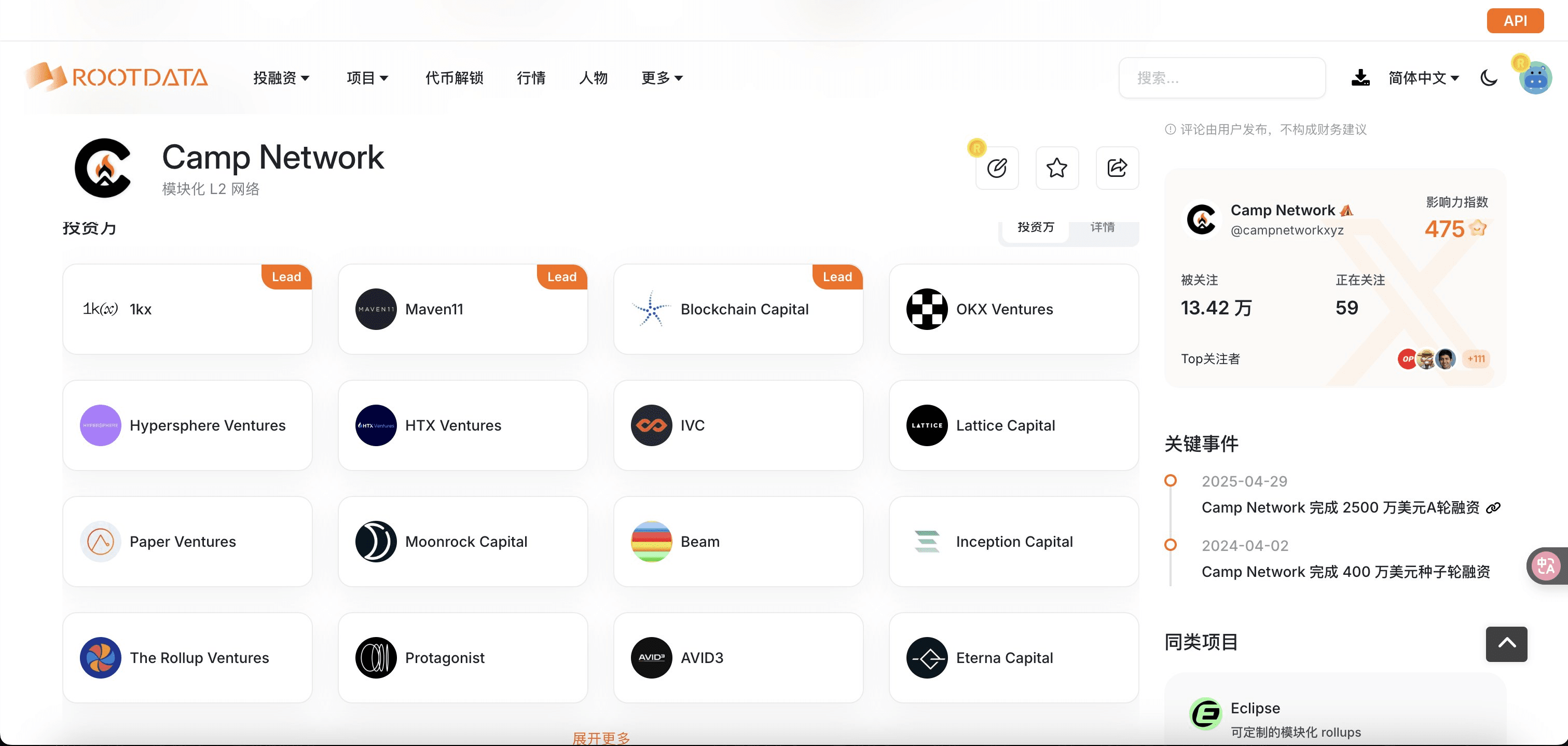Open Camp Network 400万美元种子轮融资 event
The image size is (1568, 746).
1346,572
